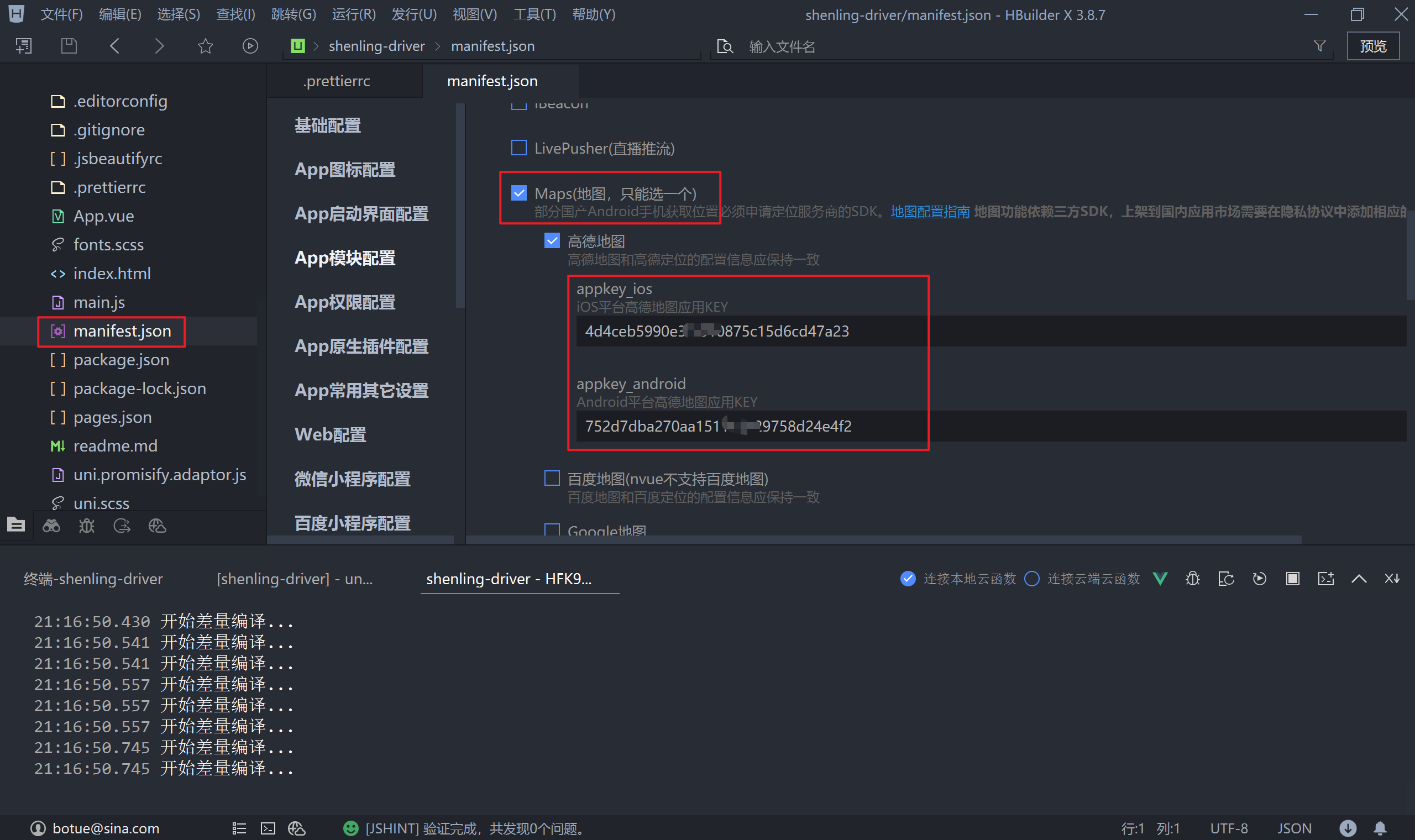Collapse console panel with up chevron
The height and width of the screenshot is (840, 1415).
(x=1359, y=579)
